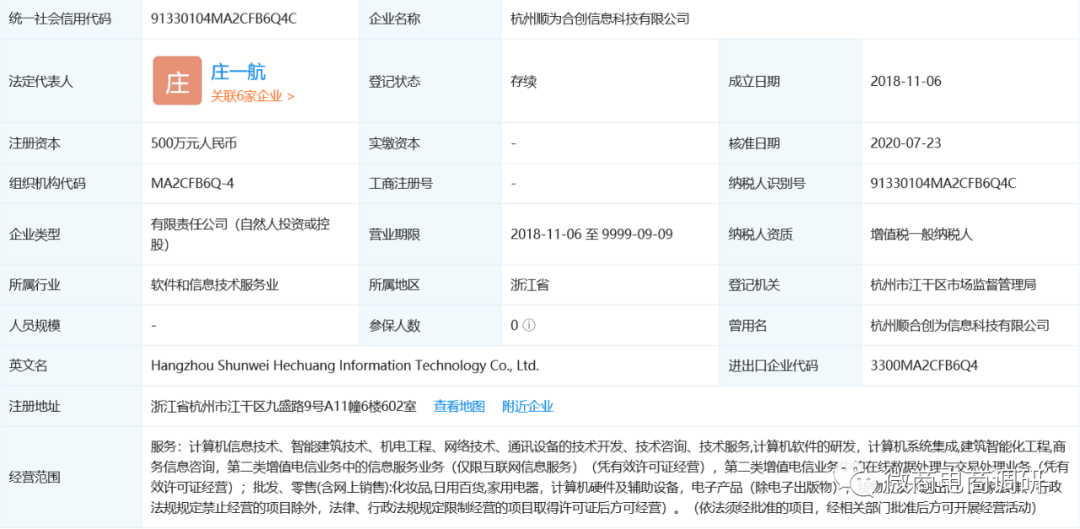Image resolution: width=1080 pixels, height=529 pixels.
Task: Click the 经营范围 label
Action: pos(34,477)
